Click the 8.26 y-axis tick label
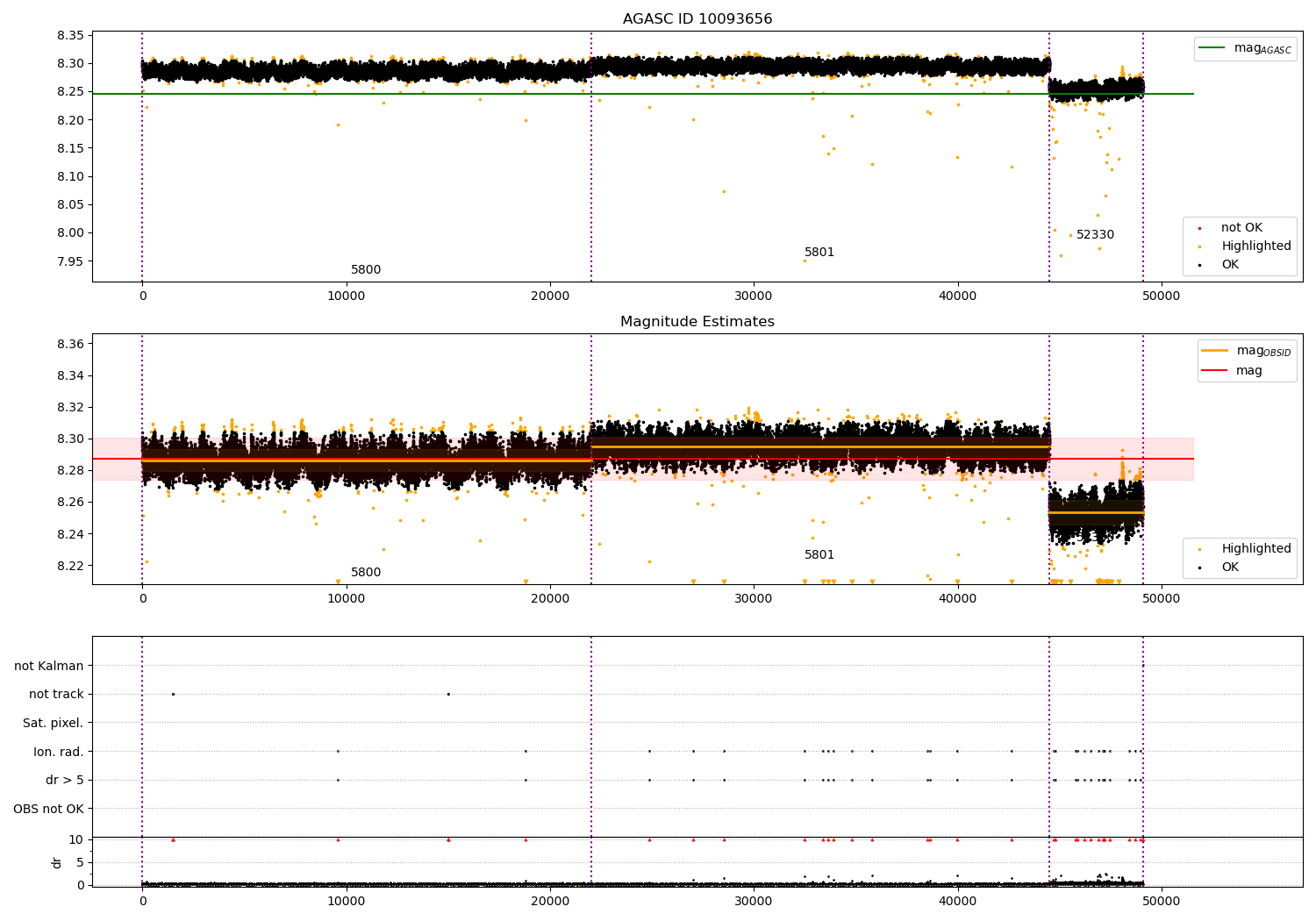 (69, 503)
